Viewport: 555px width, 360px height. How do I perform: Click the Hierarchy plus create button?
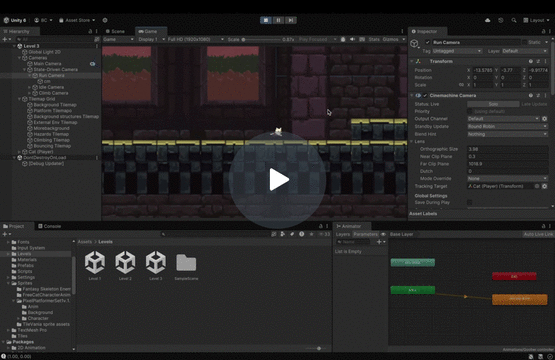pos(6,39)
